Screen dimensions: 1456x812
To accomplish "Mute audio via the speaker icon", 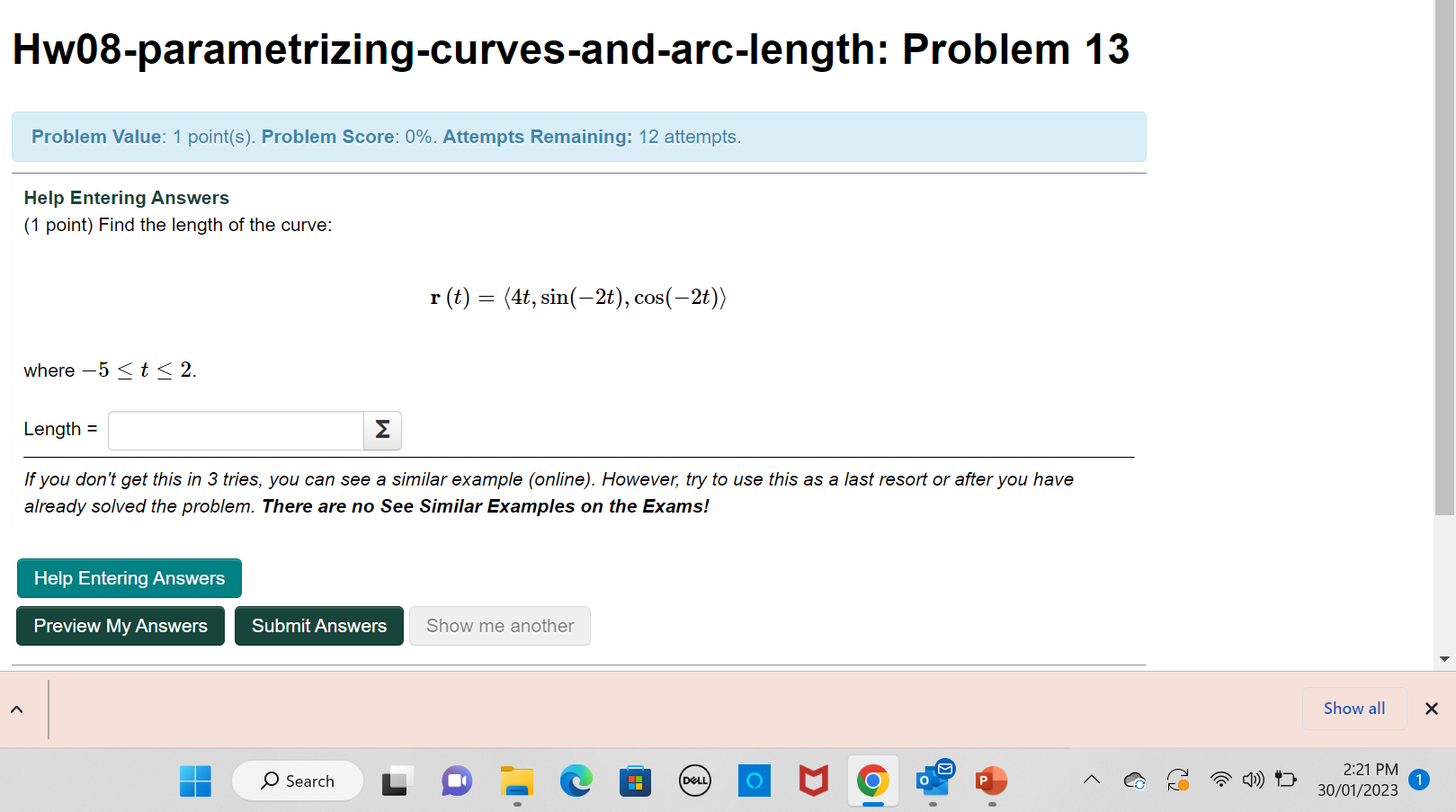I will click(x=1253, y=780).
